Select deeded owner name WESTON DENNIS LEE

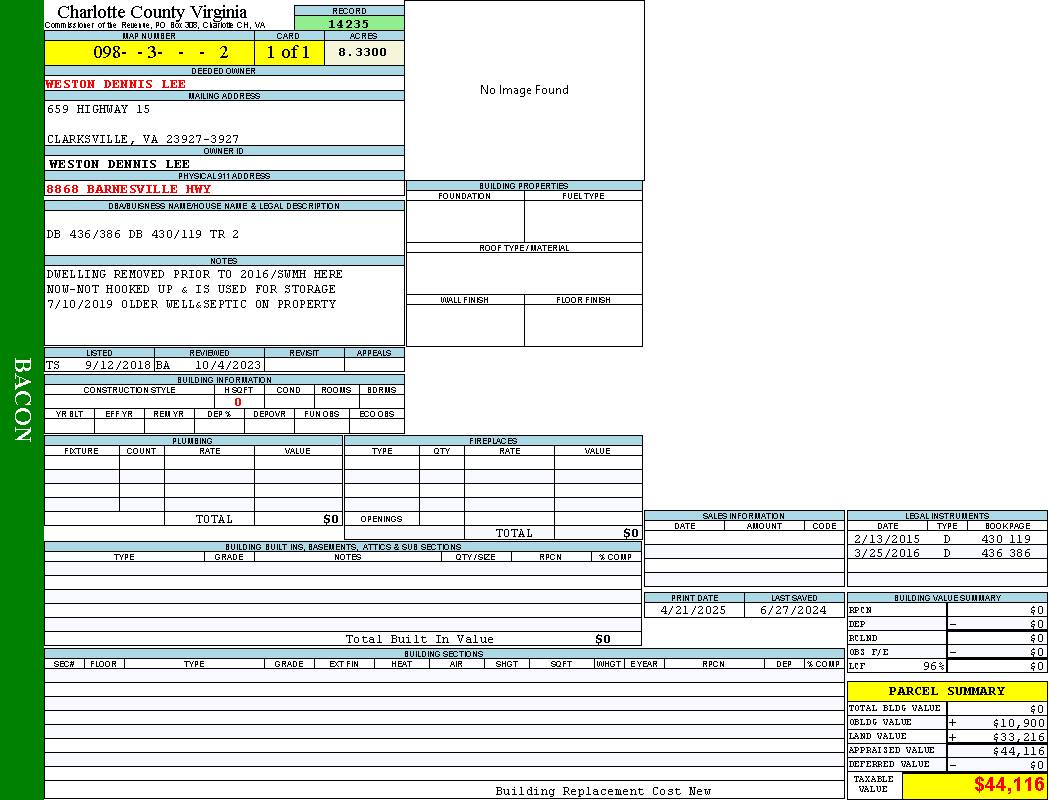click(x=116, y=84)
